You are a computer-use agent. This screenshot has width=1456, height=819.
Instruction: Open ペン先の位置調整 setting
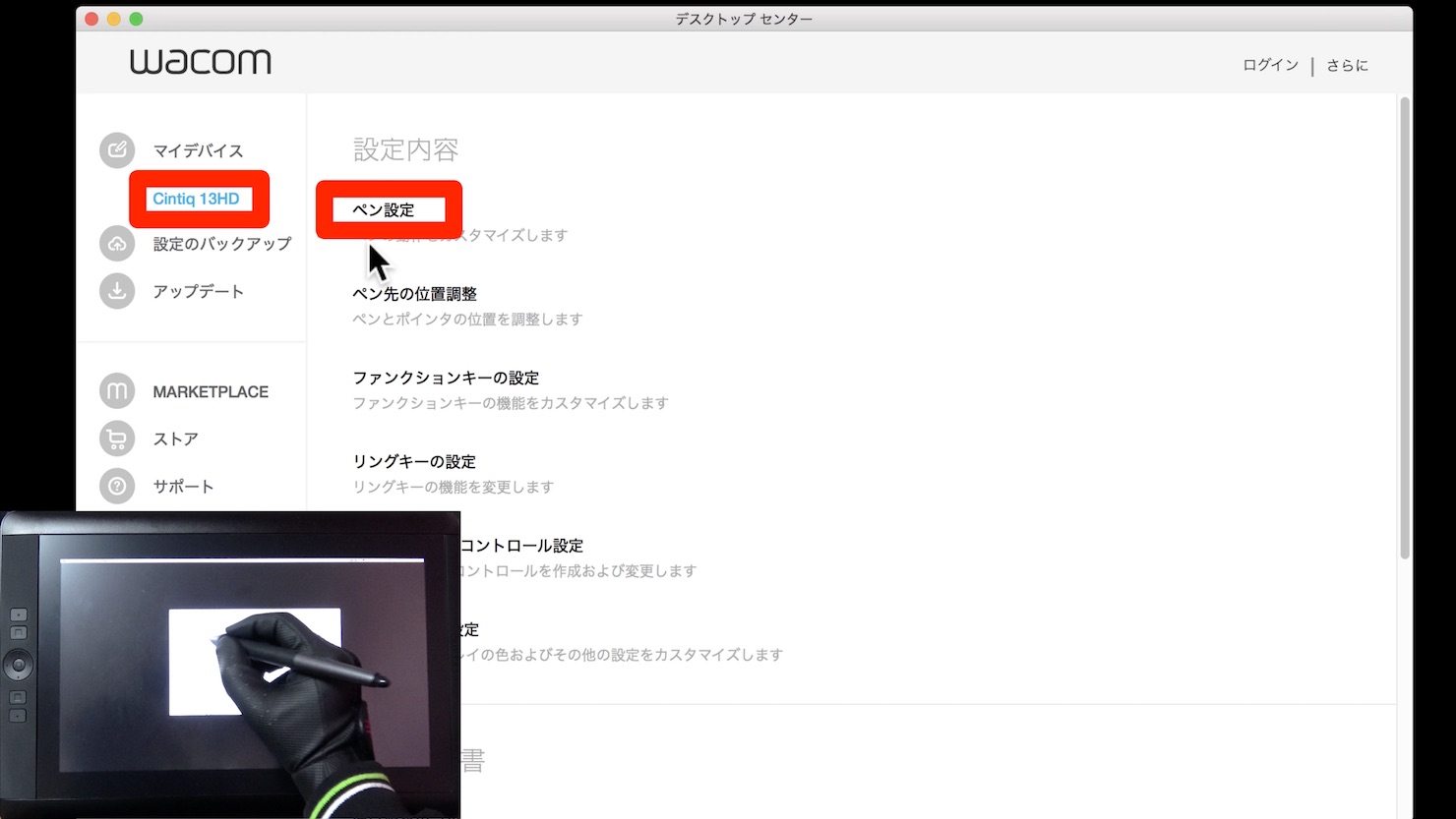click(414, 294)
